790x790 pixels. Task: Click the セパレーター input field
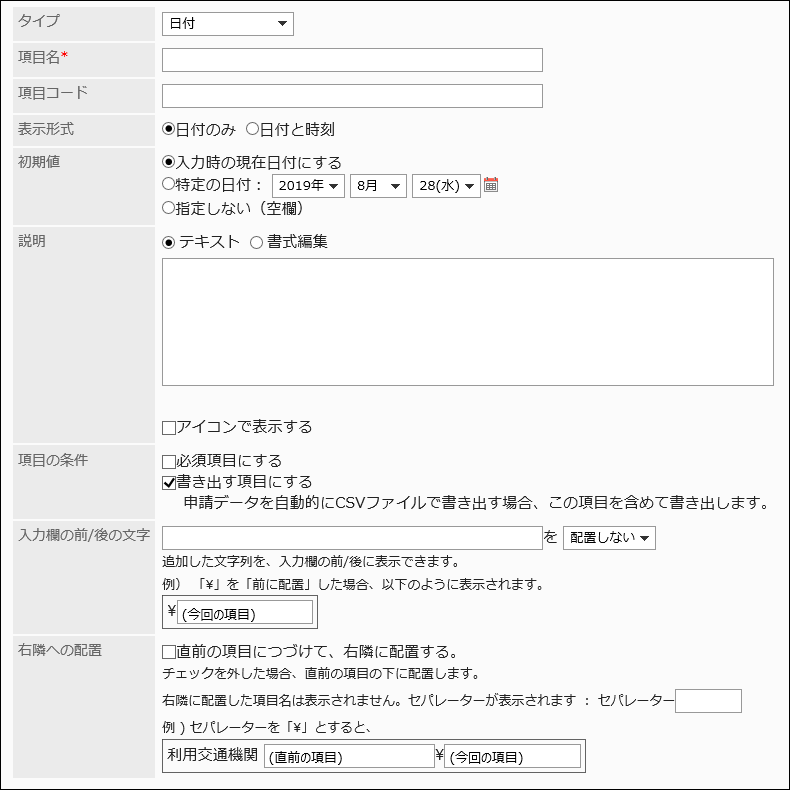pyautogui.click(x=708, y=701)
